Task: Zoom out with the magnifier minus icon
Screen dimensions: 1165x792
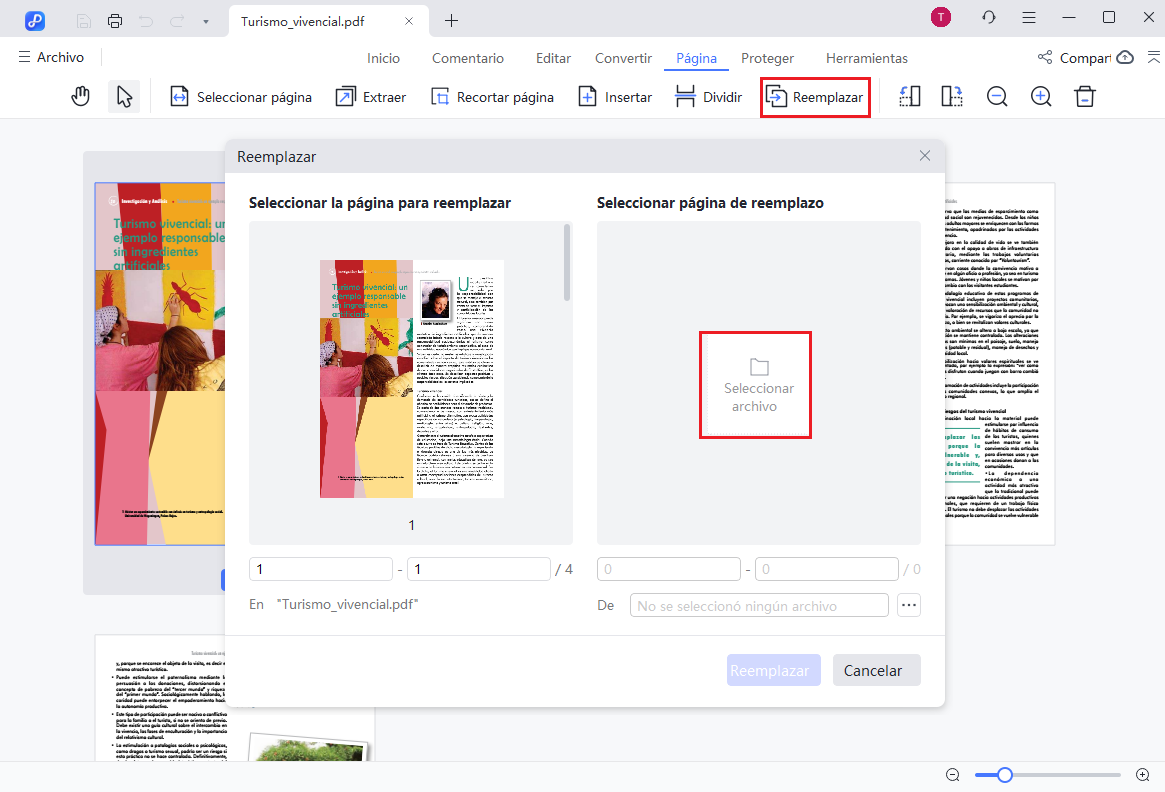Action: pyautogui.click(x=997, y=97)
